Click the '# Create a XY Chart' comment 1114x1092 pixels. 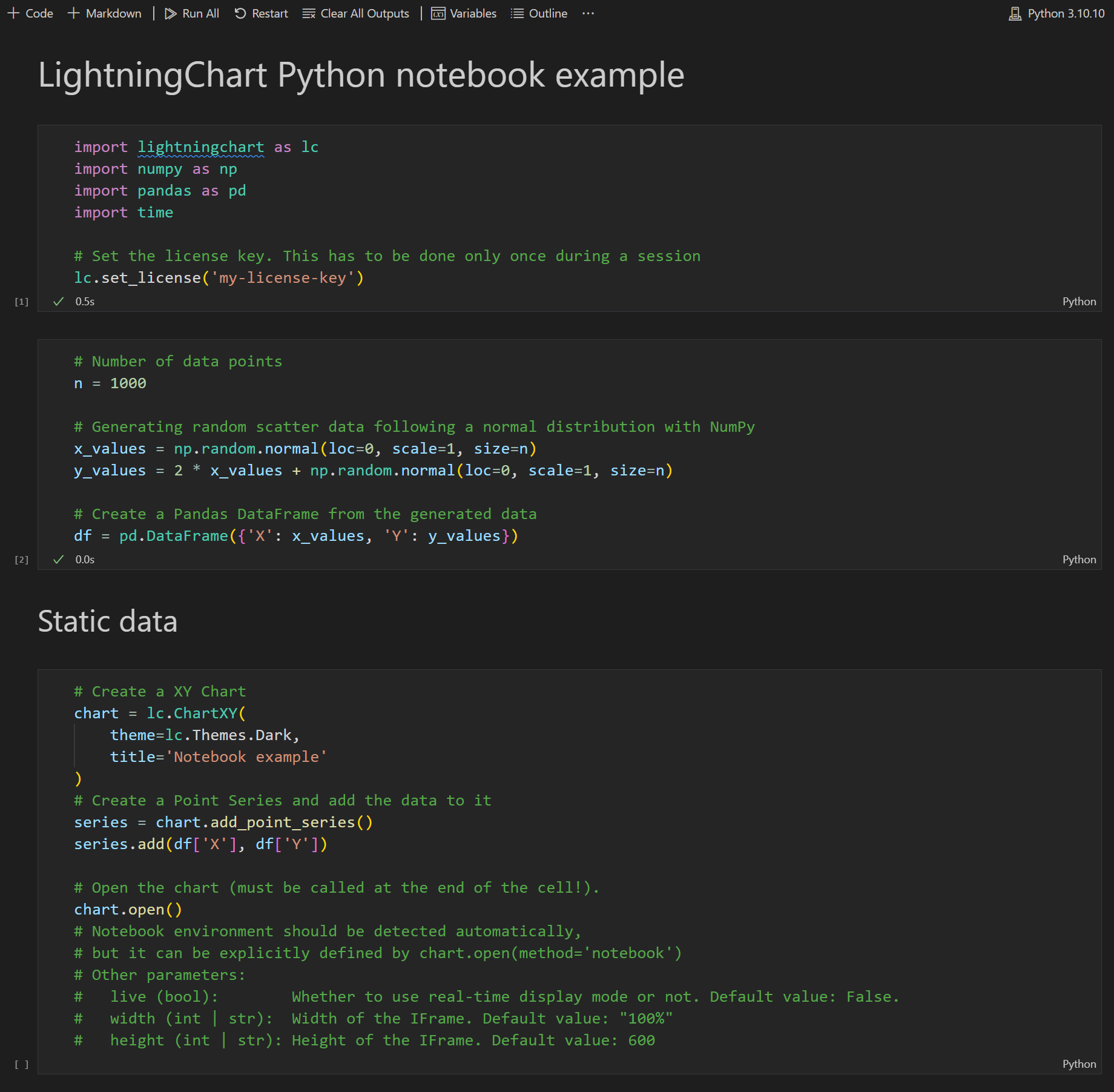coord(160,692)
